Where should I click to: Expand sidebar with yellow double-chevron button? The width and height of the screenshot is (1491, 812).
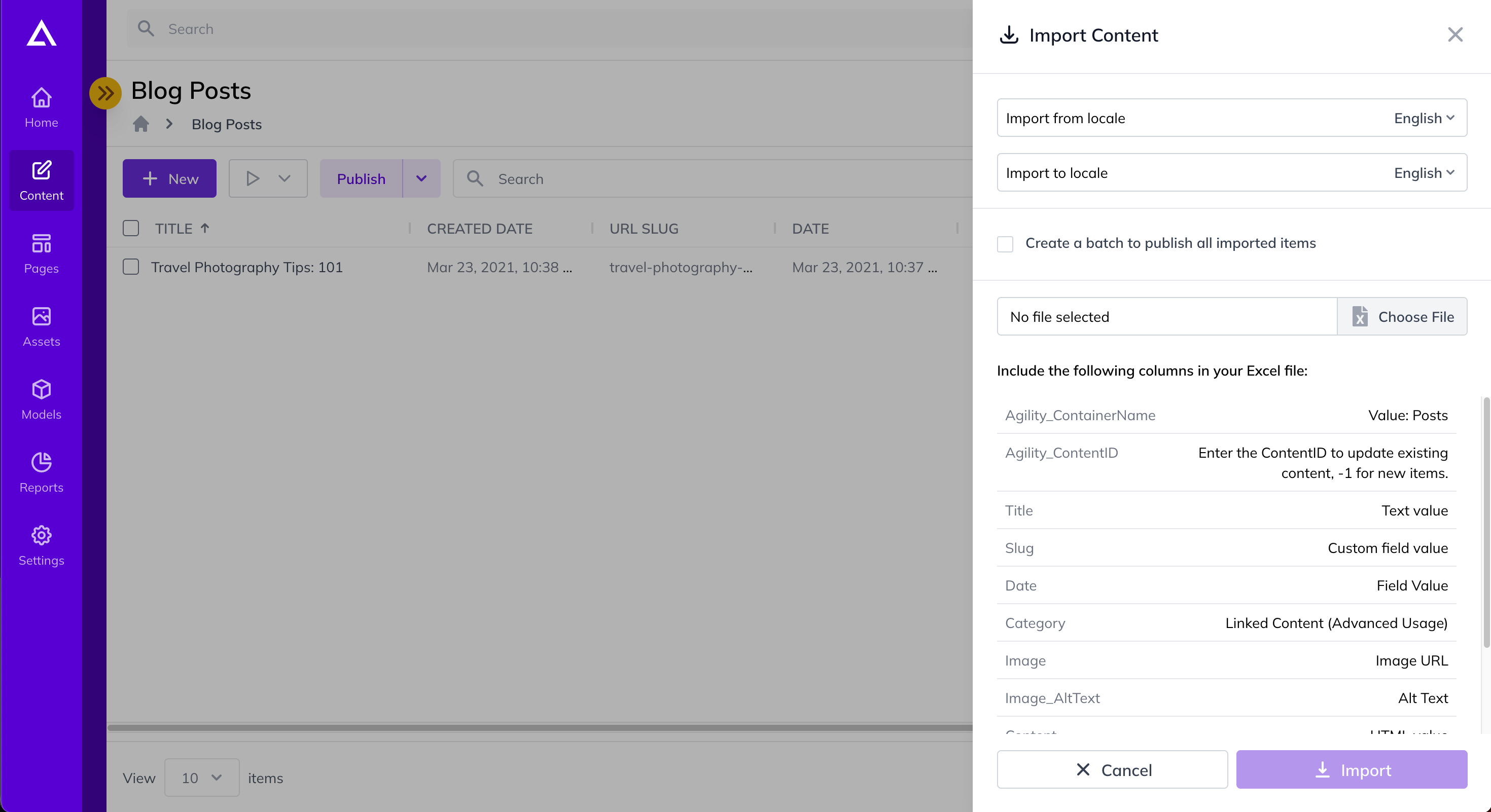tap(105, 93)
